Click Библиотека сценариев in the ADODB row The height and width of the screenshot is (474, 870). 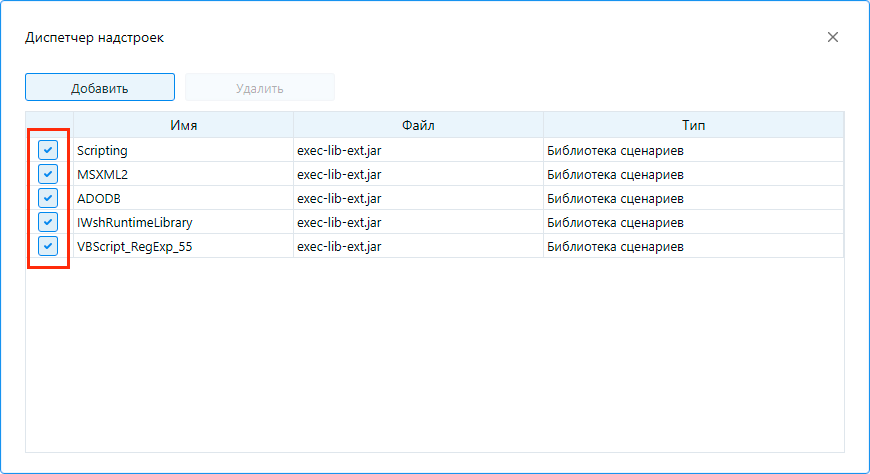click(615, 198)
